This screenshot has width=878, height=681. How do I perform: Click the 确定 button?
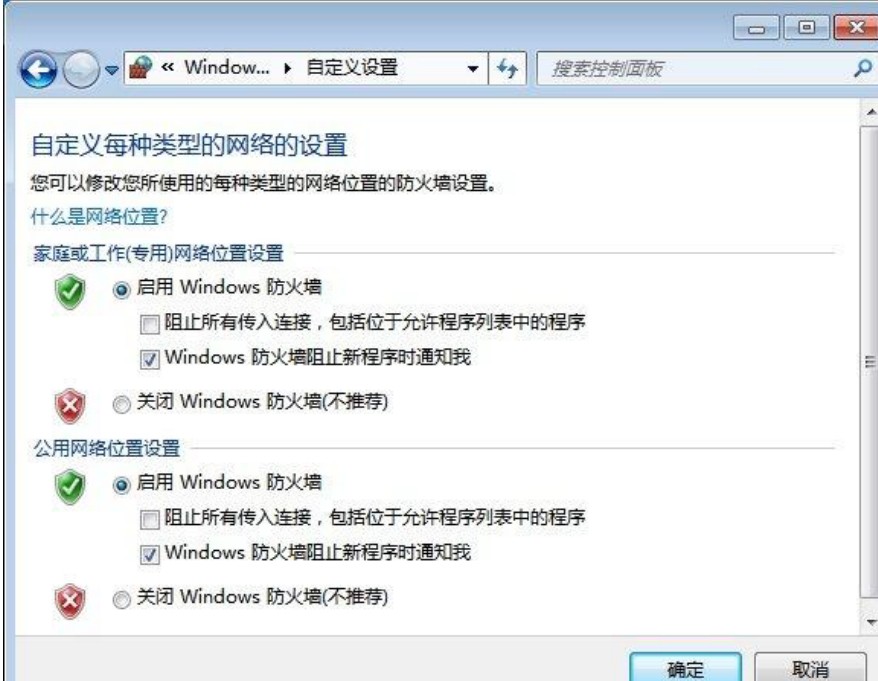pos(685,669)
